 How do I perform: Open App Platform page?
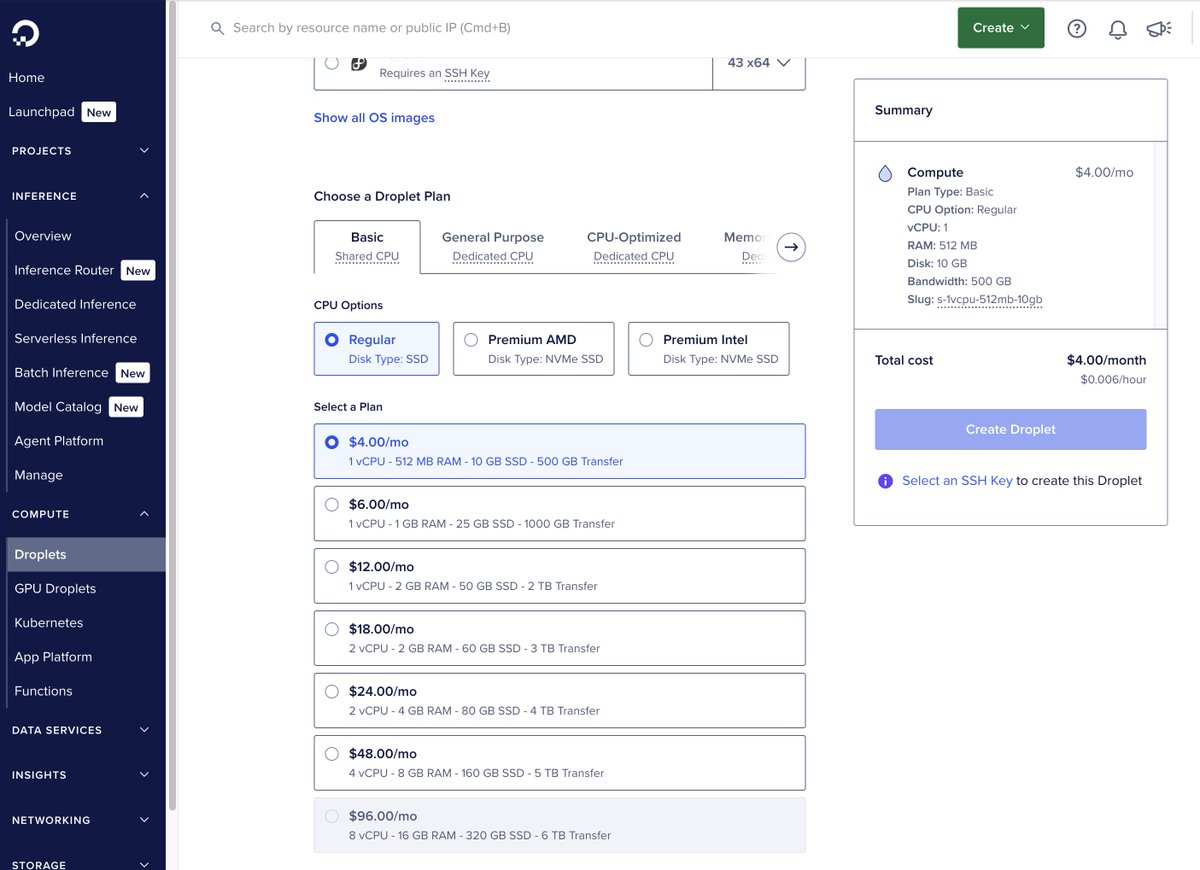pyautogui.click(x=53, y=657)
